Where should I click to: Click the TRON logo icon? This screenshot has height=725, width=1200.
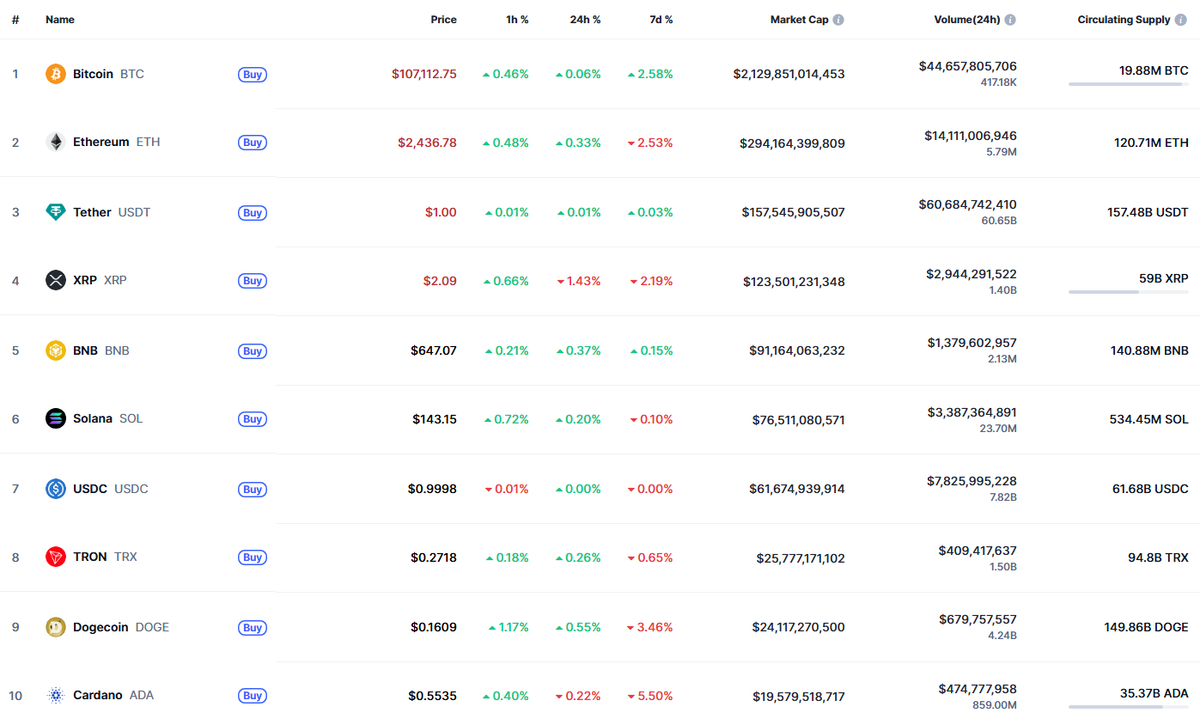55,557
